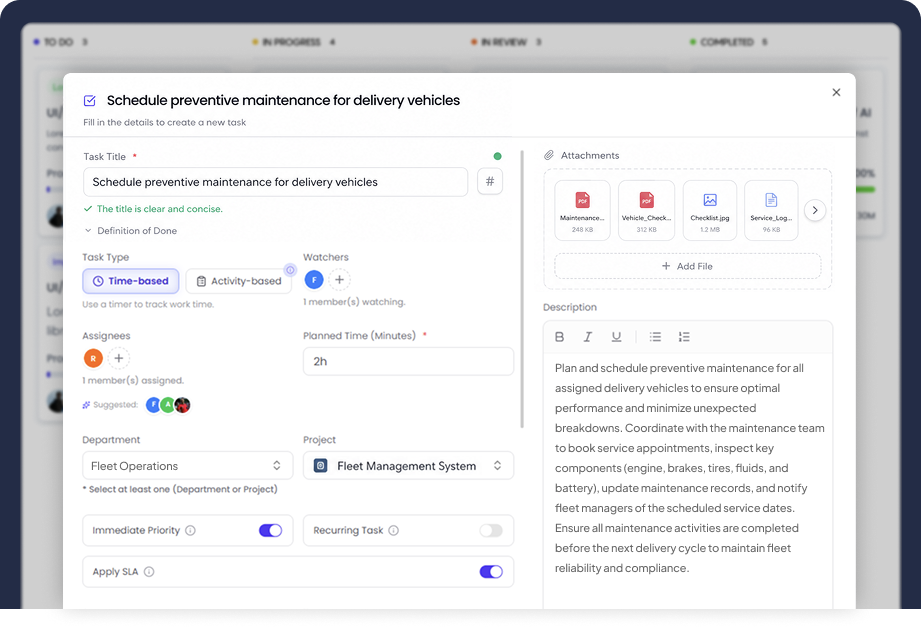
Task: Click info icon next to Immediate Priority
Action: pyautogui.click(x=190, y=530)
